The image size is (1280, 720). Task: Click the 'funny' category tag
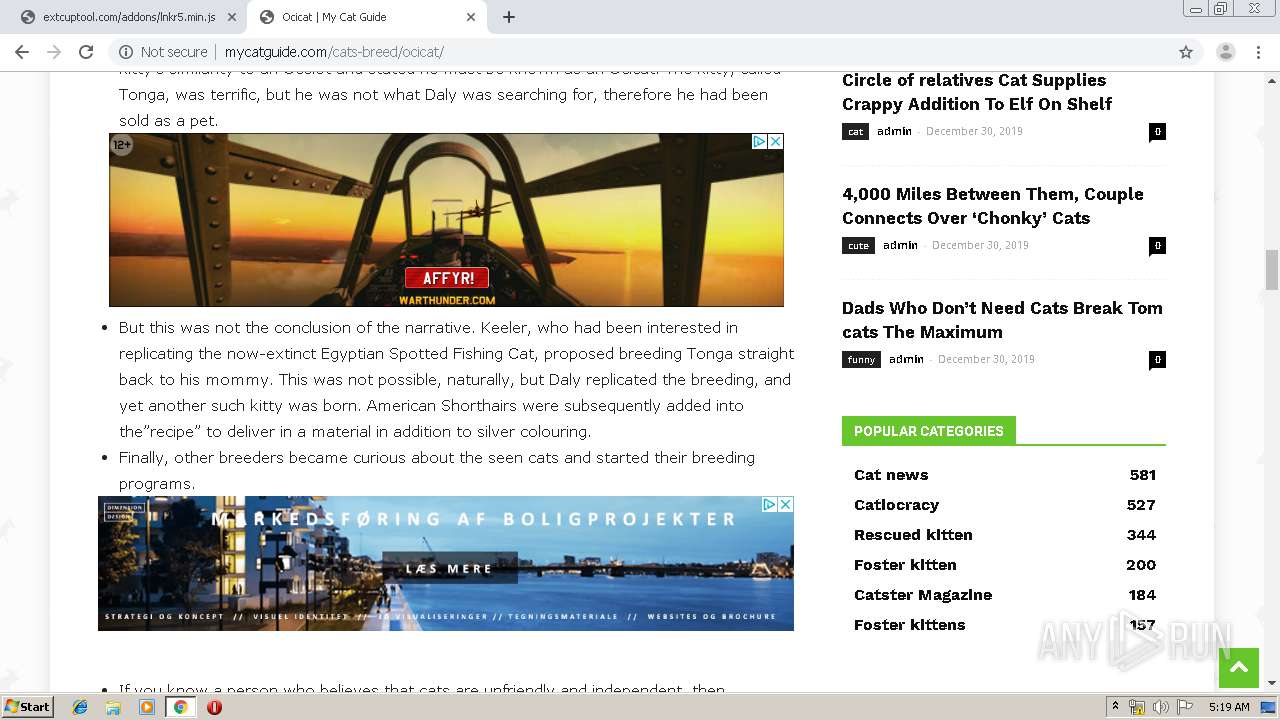click(x=861, y=359)
